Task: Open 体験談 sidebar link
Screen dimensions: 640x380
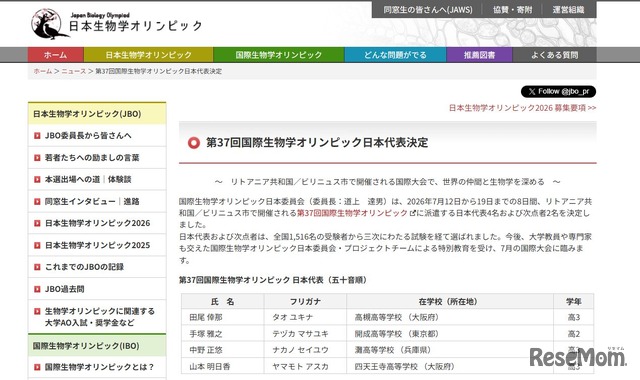Action: click(x=120, y=179)
